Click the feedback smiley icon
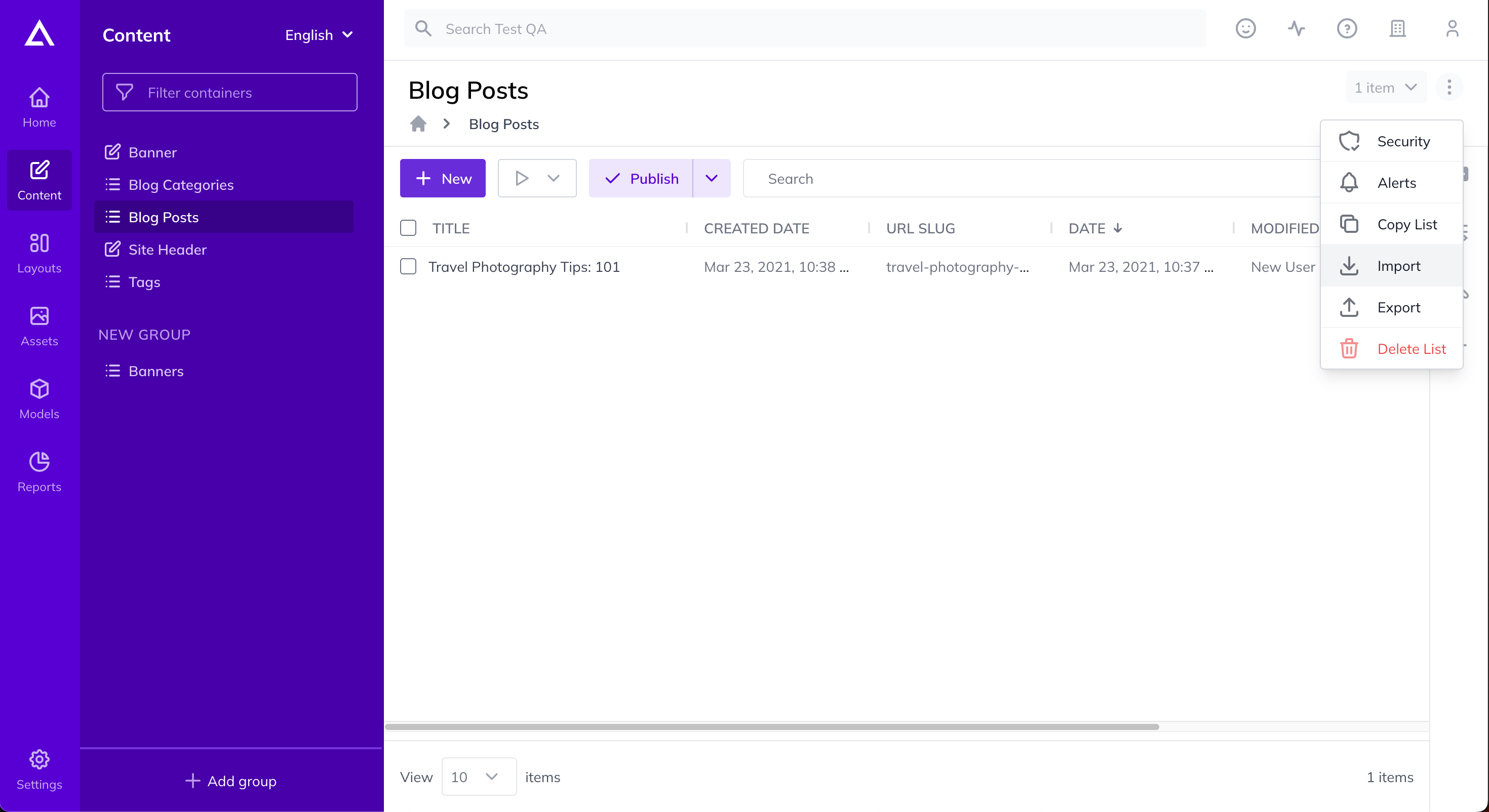Screen dimensions: 1489x812 point(1245,28)
